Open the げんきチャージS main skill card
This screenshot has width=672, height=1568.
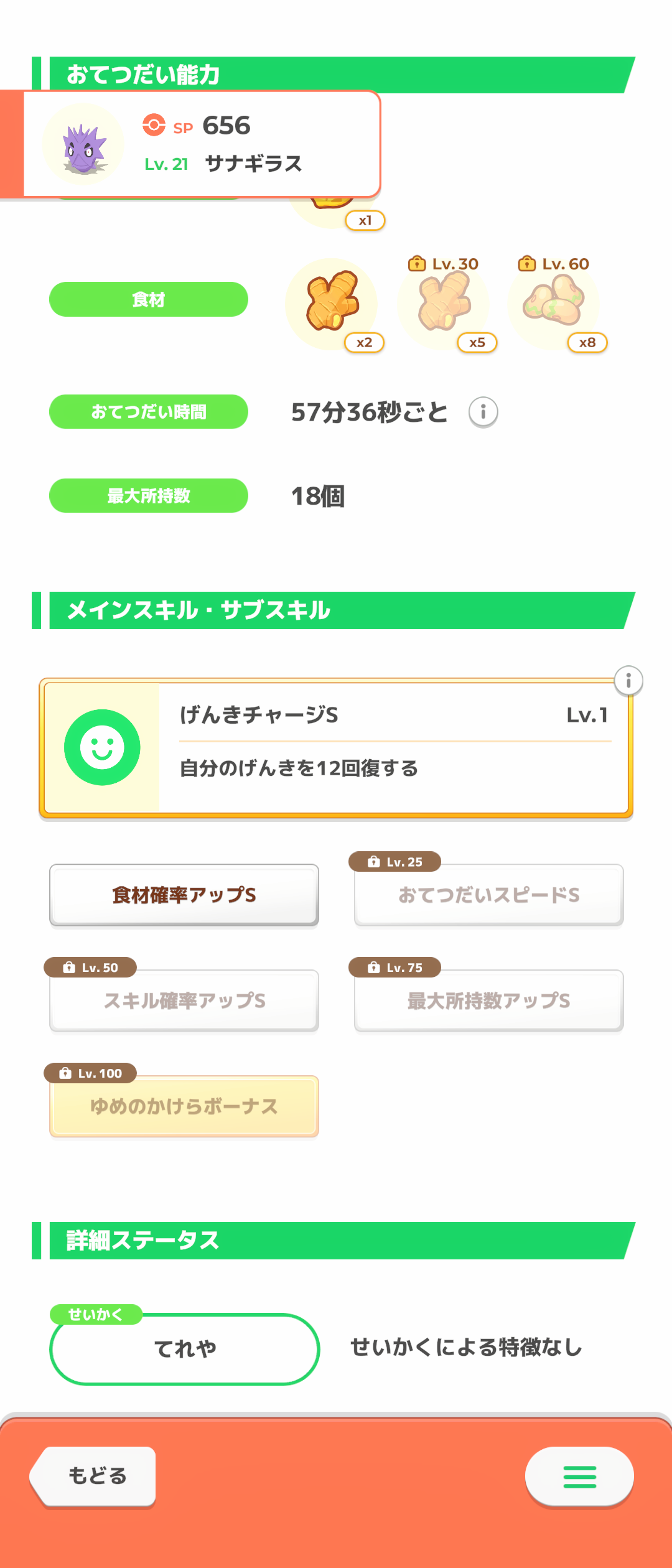point(392,747)
